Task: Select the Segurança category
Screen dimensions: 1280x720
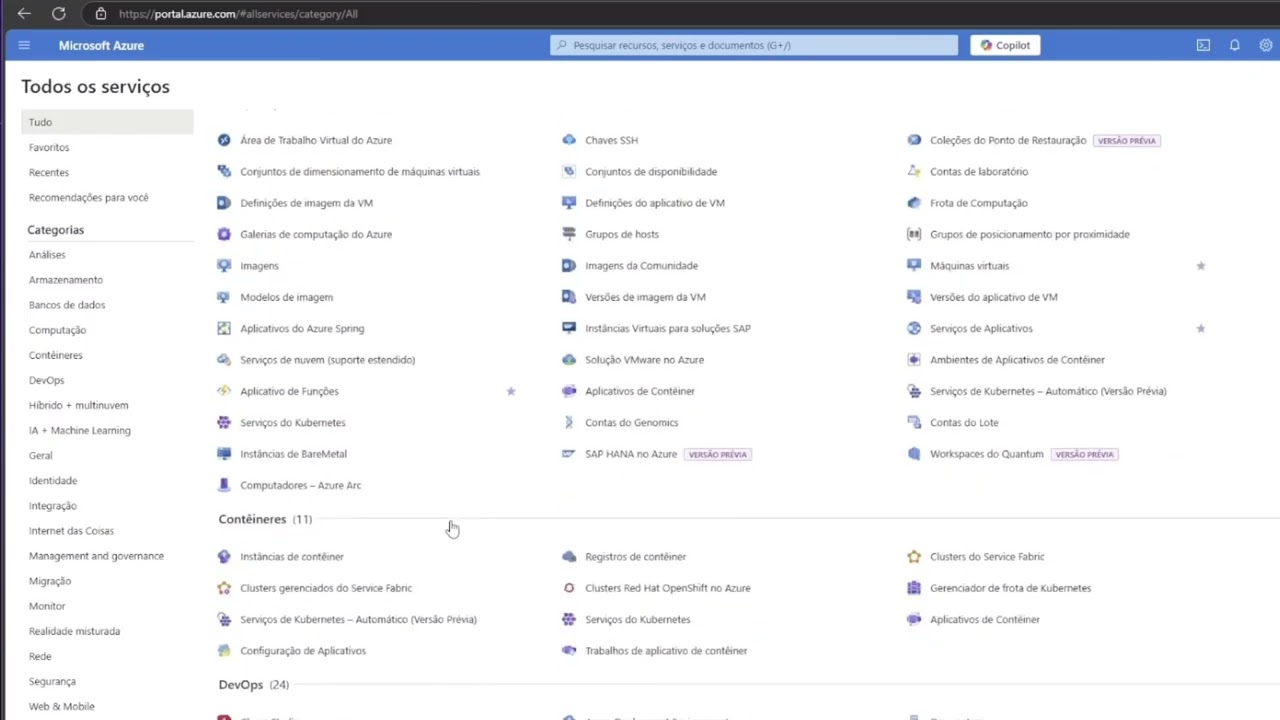Action: [x=52, y=681]
